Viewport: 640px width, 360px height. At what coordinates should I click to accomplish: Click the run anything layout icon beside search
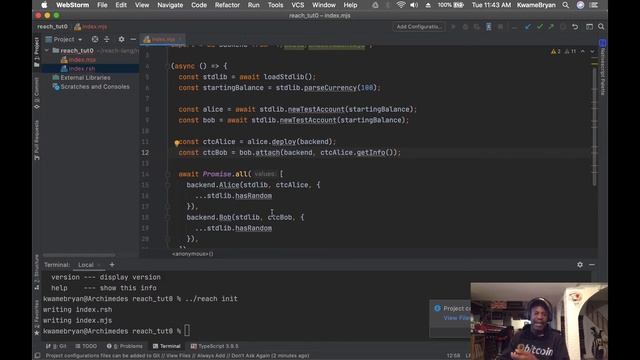[589, 27]
